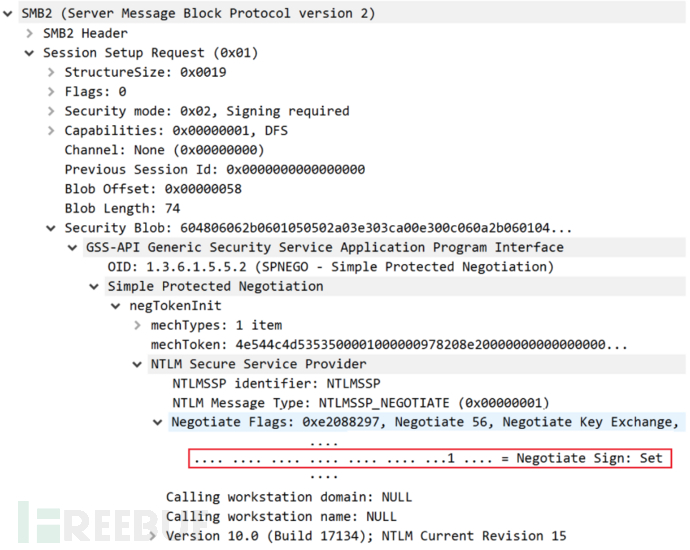Select the mechToken hex value row

[389, 345]
